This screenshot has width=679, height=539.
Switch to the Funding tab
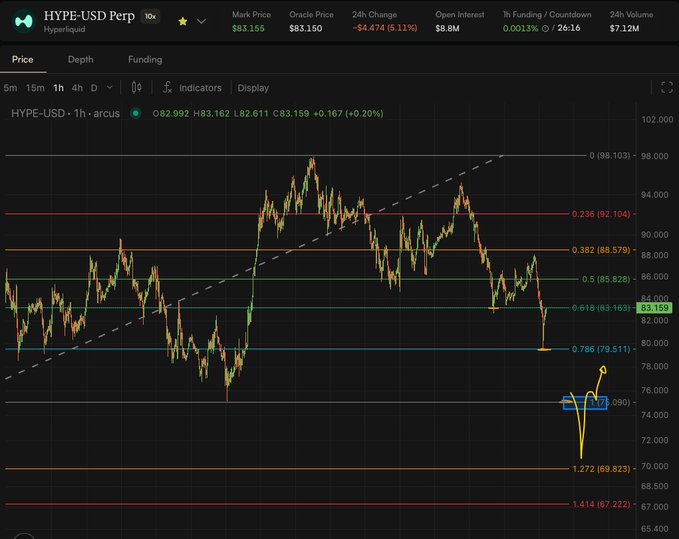pyautogui.click(x=145, y=59)
